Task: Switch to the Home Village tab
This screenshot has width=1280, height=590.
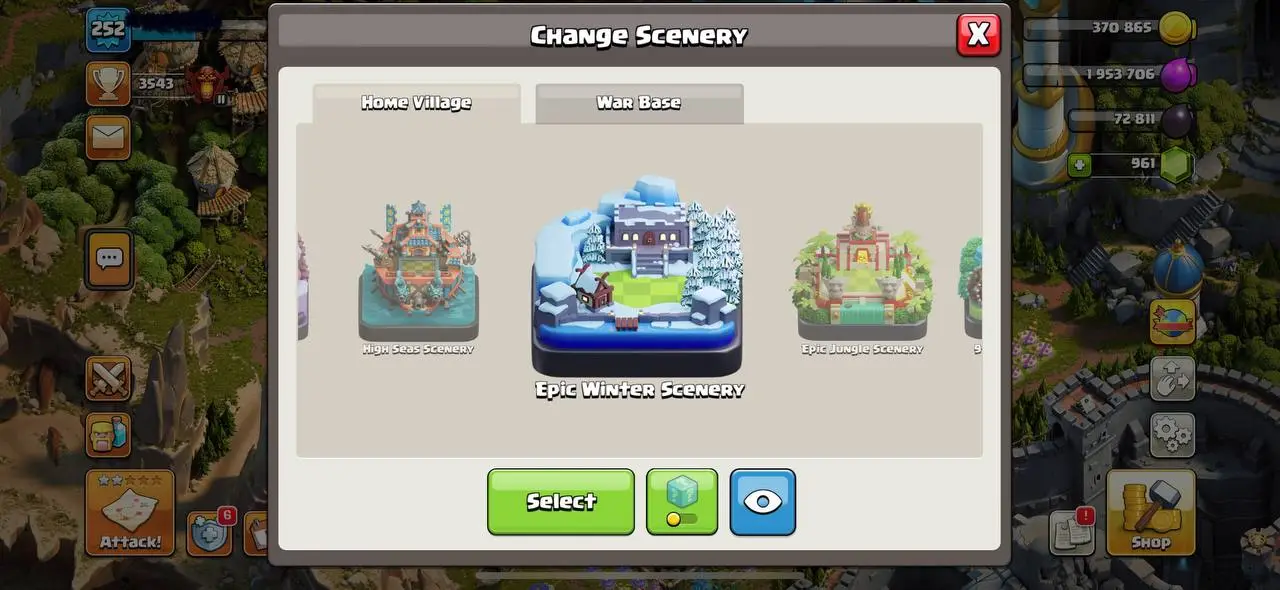Action: (x=416, y=103)
